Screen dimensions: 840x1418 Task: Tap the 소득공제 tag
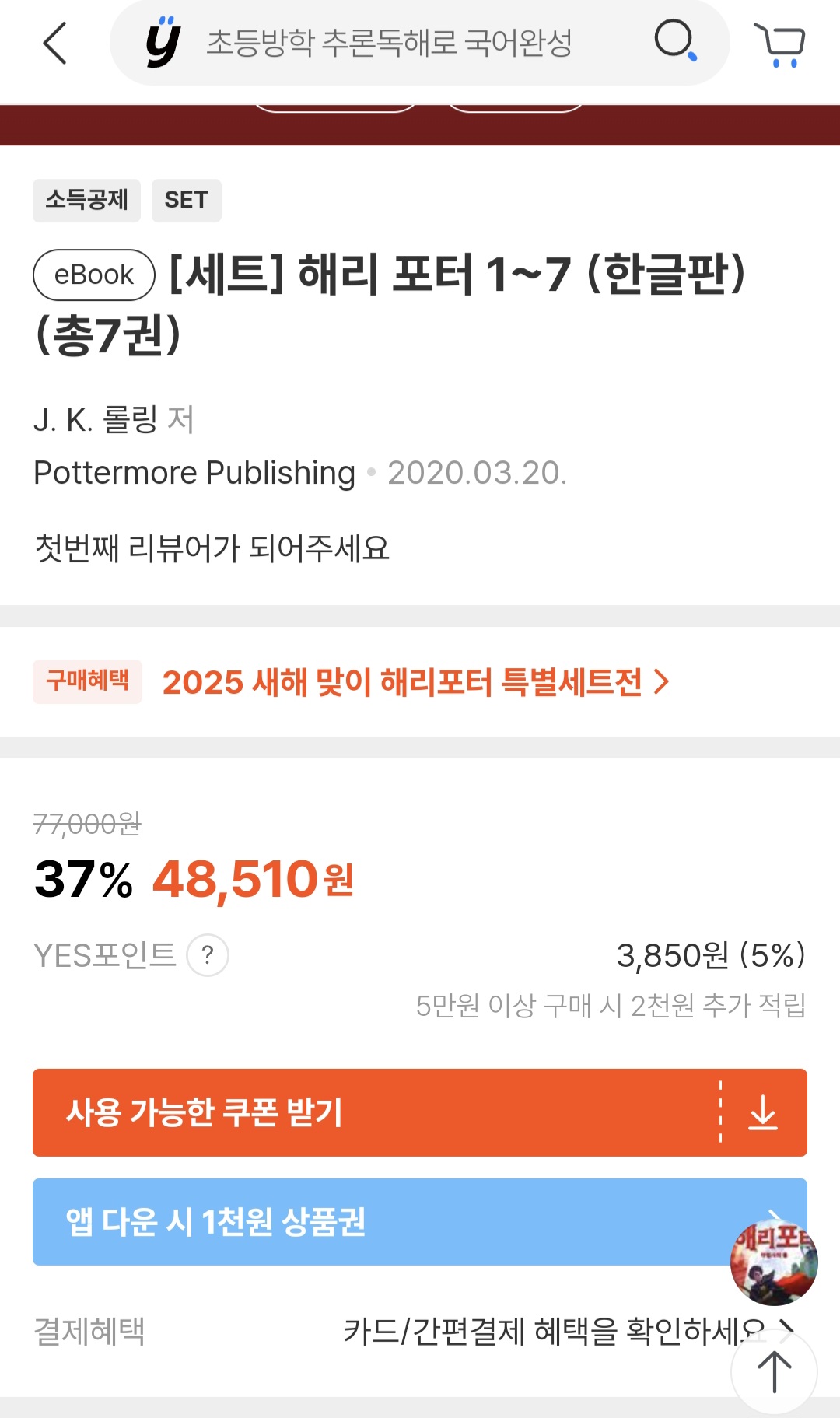[86, 201]
